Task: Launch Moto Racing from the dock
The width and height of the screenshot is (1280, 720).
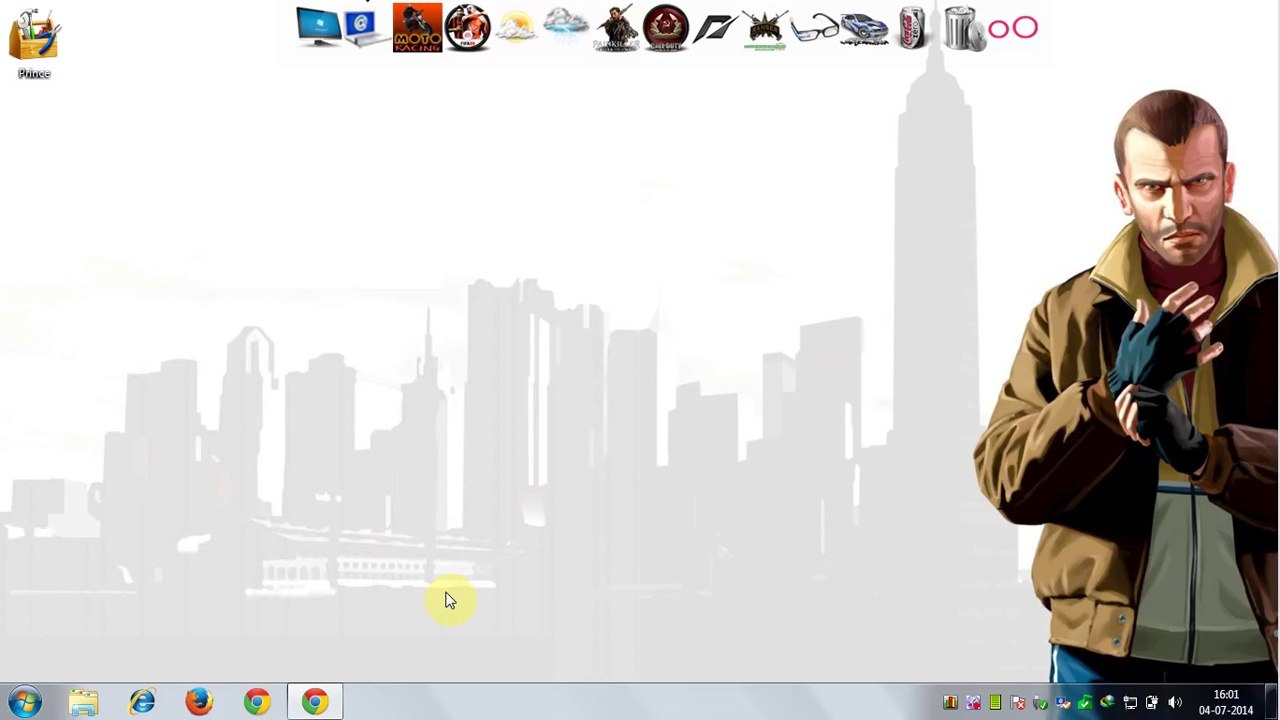Action: (x=417, y=27)
